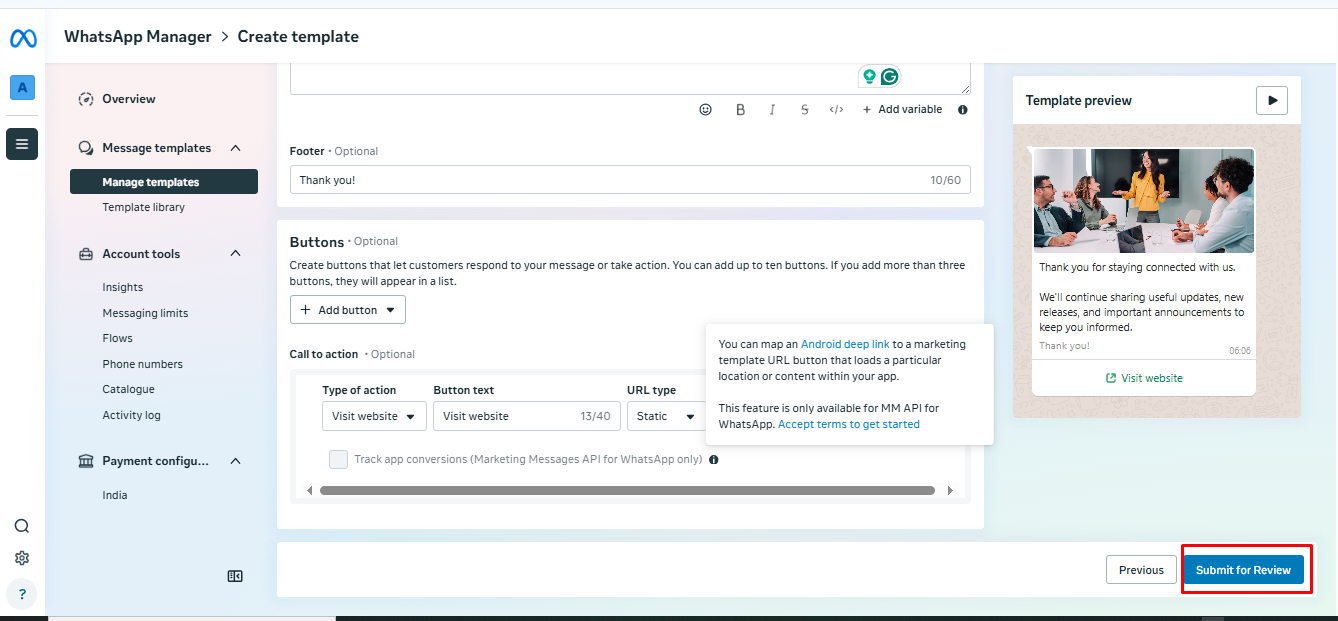1338x621 pixels.
Task: Click the Account tools briefcase icon
Action: (x=86, y=254)
